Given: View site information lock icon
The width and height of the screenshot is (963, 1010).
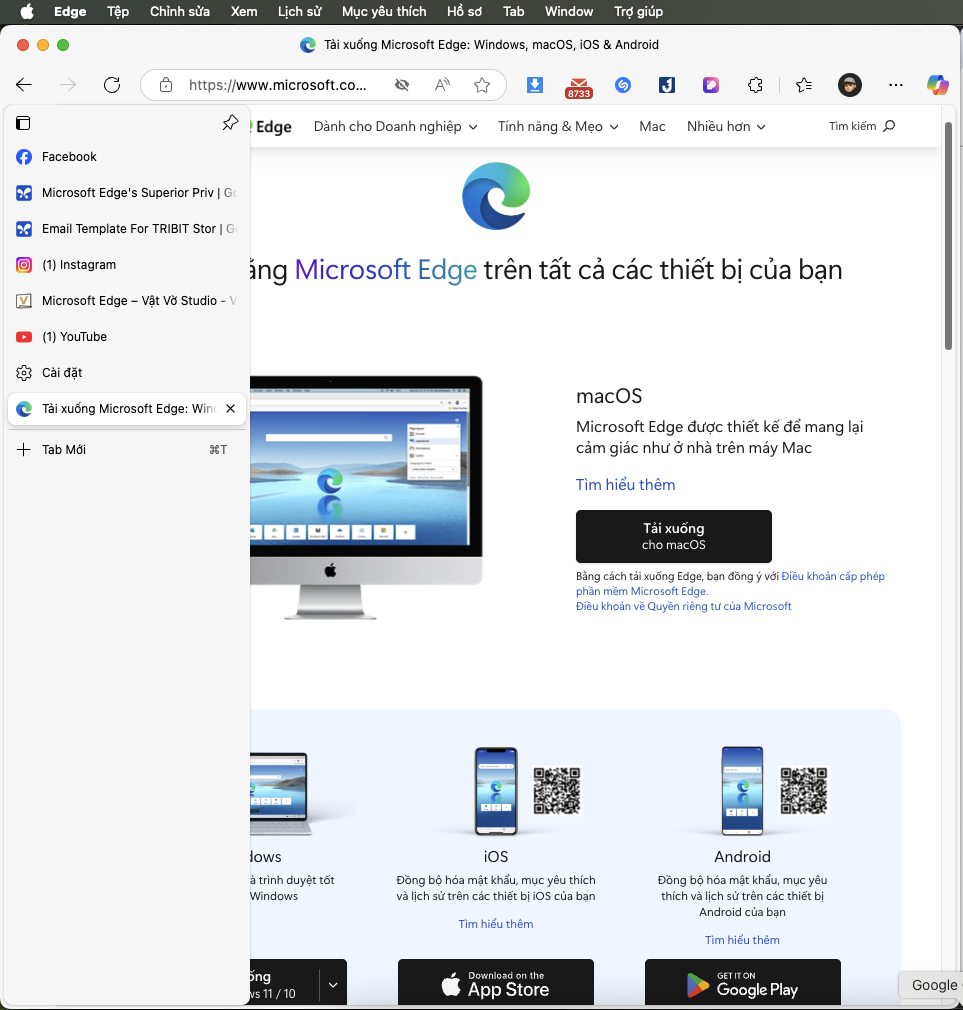Looking at the screenshot, I should [166, 85].
